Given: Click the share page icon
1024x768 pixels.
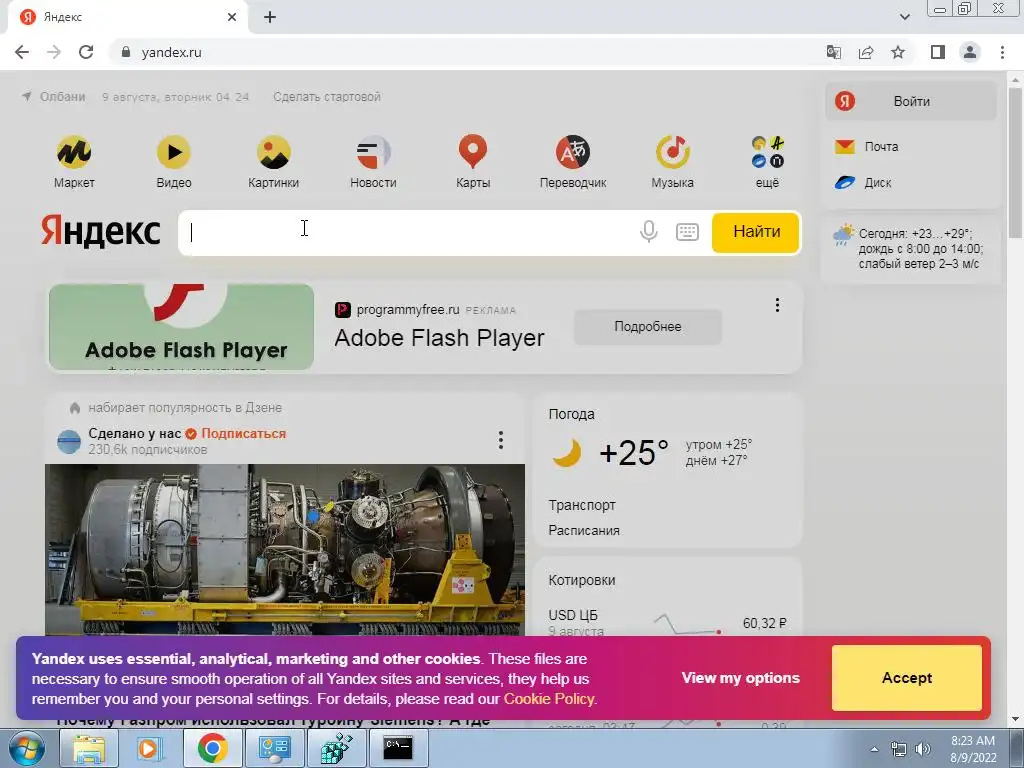Looking at the screenshot, I should [866, 52].
